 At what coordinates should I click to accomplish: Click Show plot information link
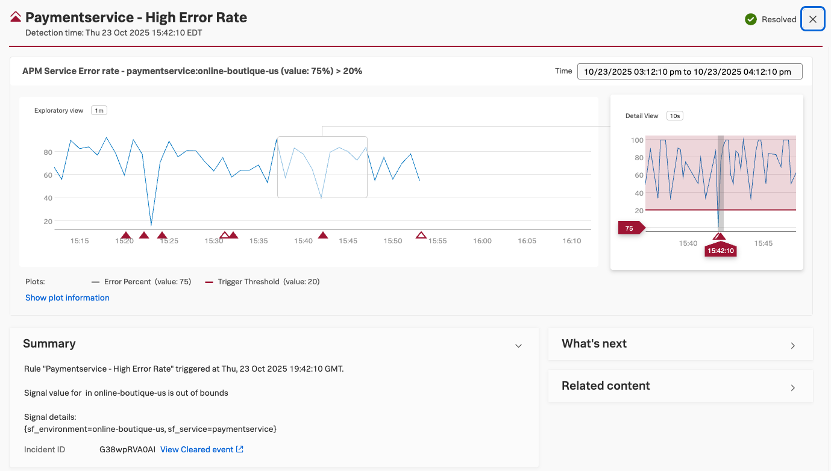click(x=67, y=298)
